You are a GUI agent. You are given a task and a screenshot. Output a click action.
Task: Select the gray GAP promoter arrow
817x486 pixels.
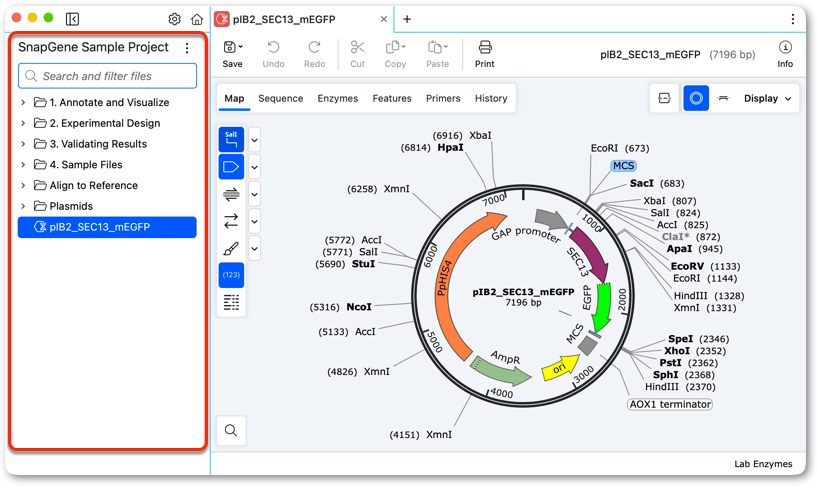(552, 219)
